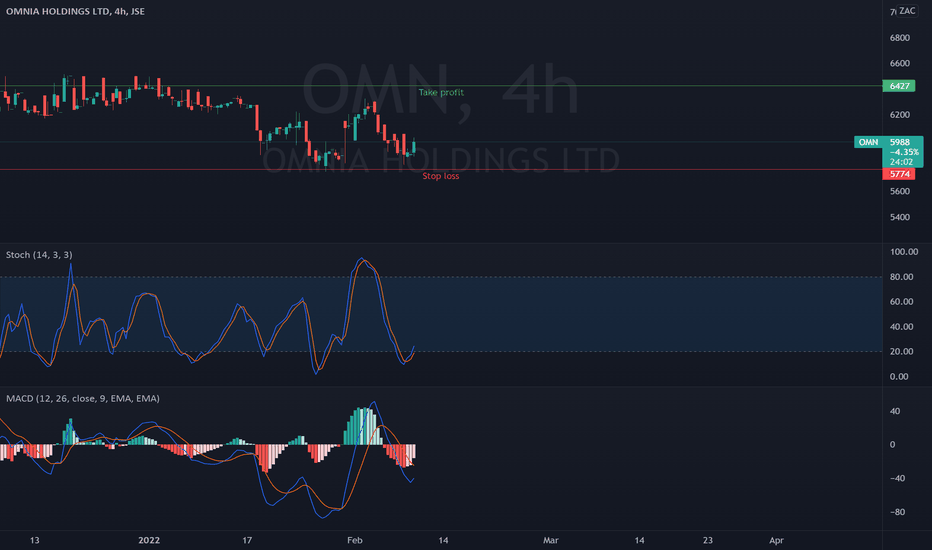Click the Stoch 60.00 axis value
Image resolution: width=932 pixels, height=550 pixels.
click(x=902, y=301)
